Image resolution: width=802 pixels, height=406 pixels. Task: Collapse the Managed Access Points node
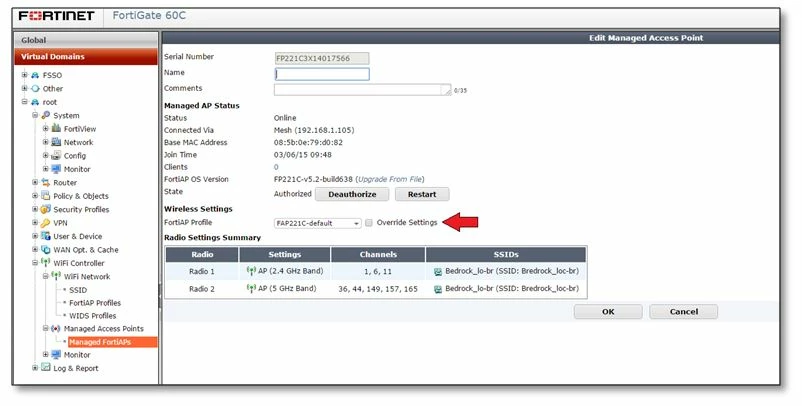pyautogui.click(x=46, y=328)
